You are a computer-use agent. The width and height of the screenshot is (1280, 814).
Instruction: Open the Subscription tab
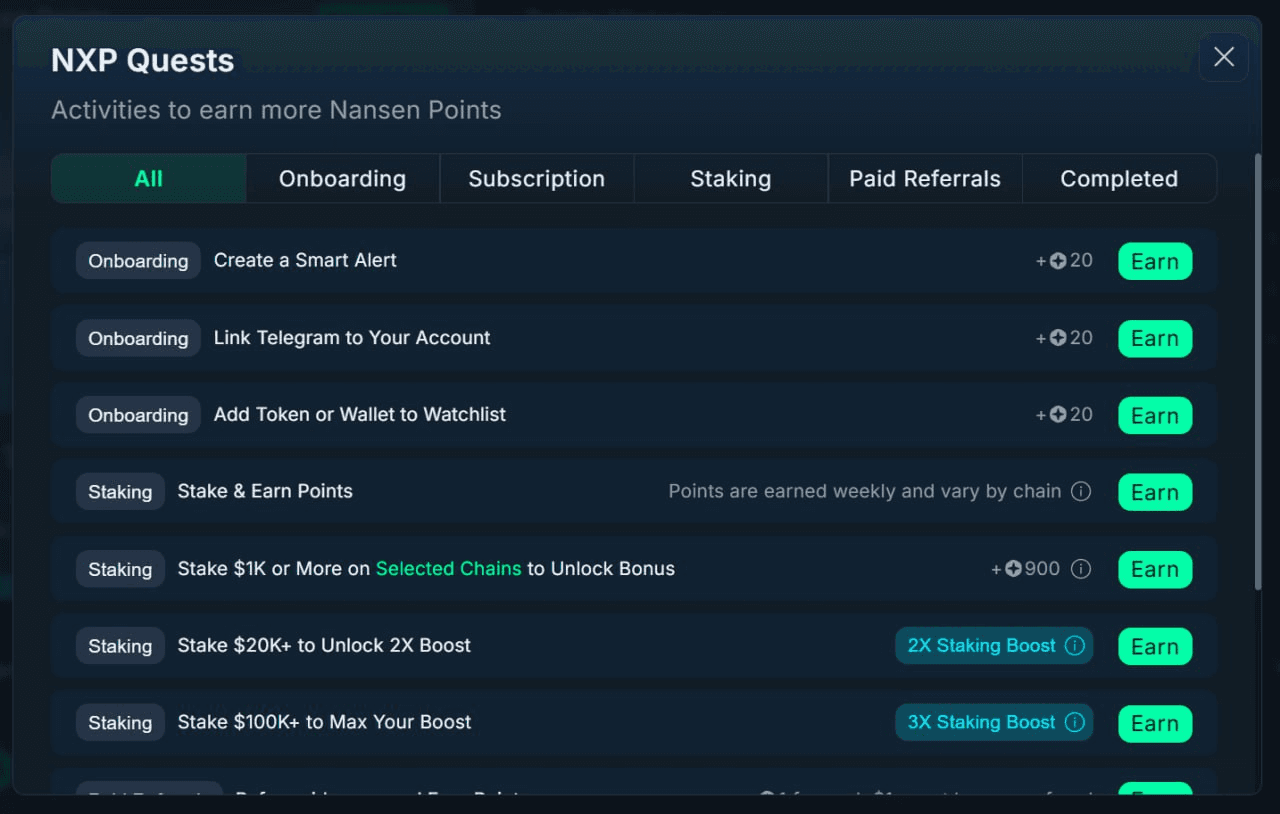click(x=537, y=179)
